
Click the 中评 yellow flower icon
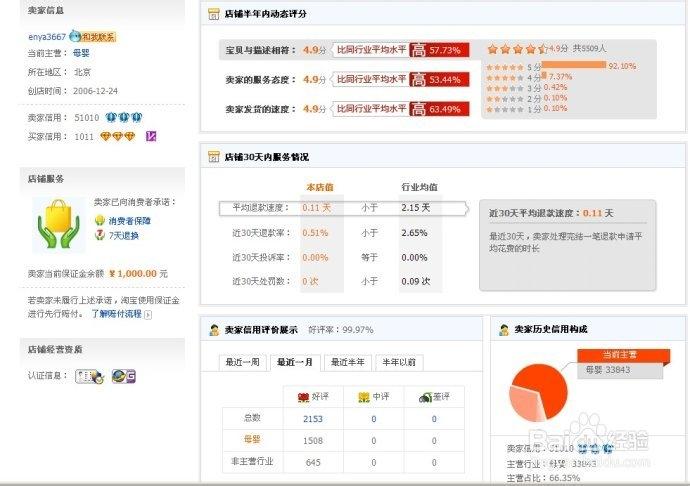364,398
